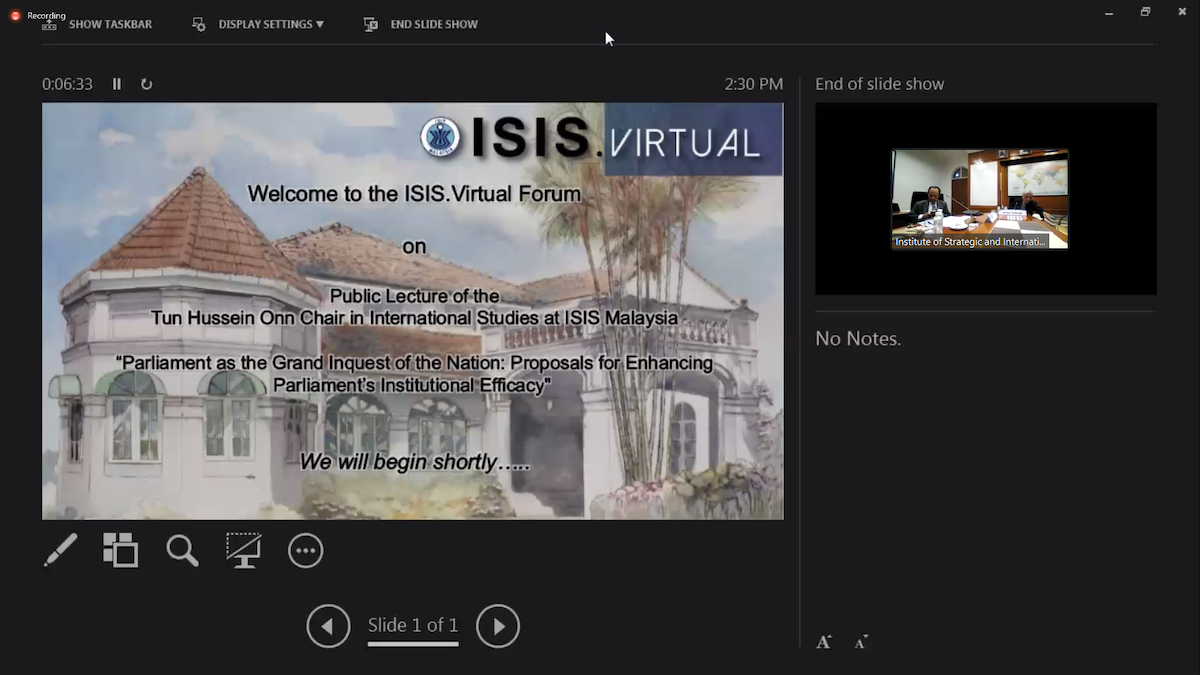Zoom into the slide with magnifier

coord(182,550)
